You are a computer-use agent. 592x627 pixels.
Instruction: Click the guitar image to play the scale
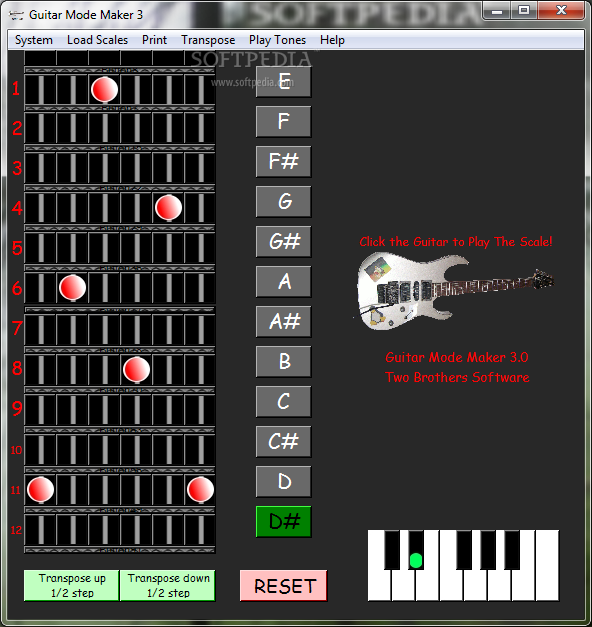point(455,291)
